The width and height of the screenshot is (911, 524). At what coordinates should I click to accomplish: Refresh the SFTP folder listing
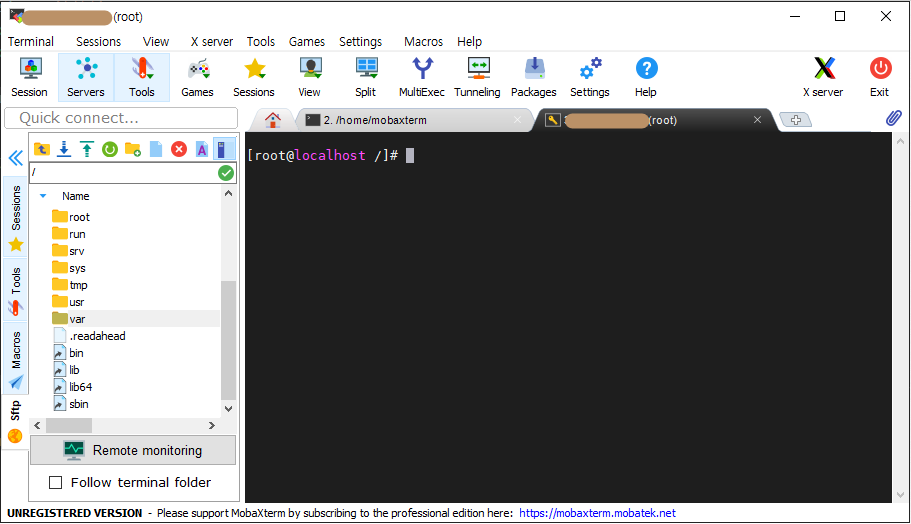click(110, 149)
